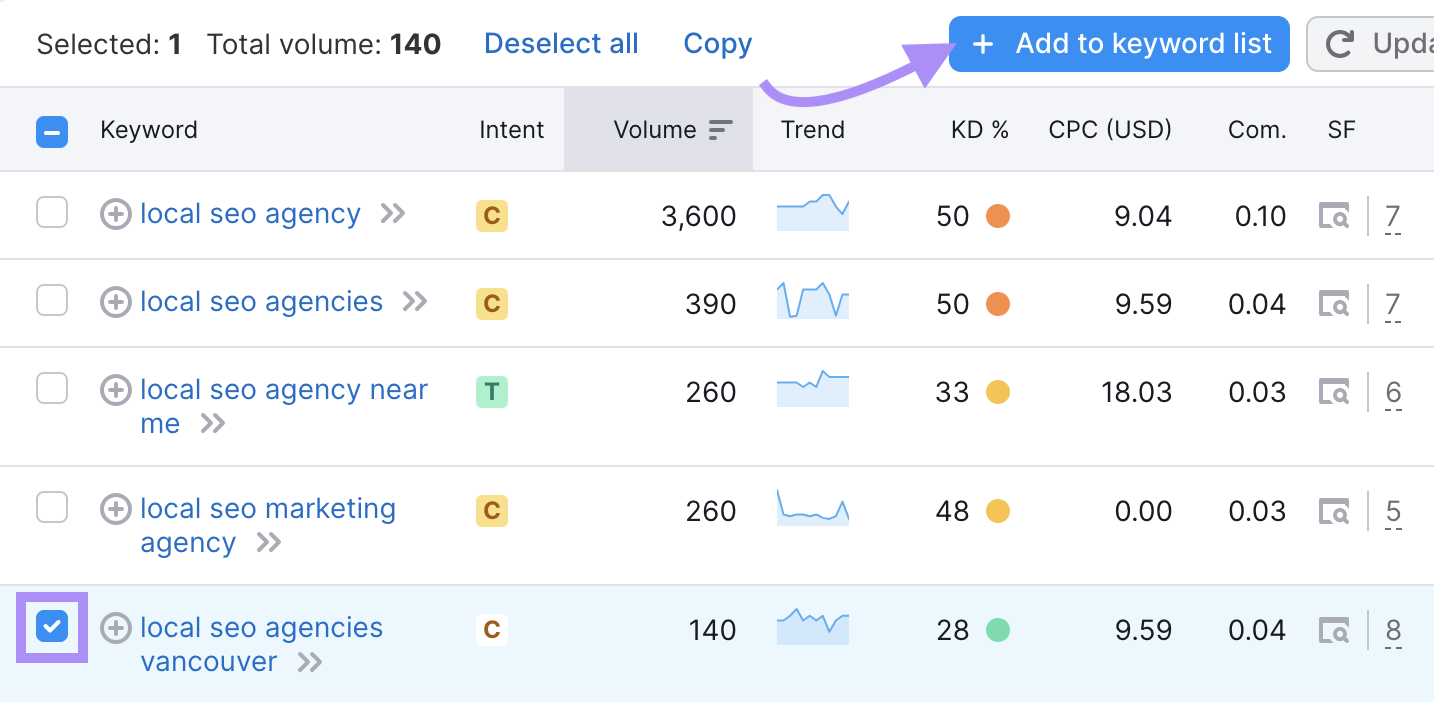Uncheck "local seo agencies vancouver" checkbox
1434x702 pixels.
[52, 628]
